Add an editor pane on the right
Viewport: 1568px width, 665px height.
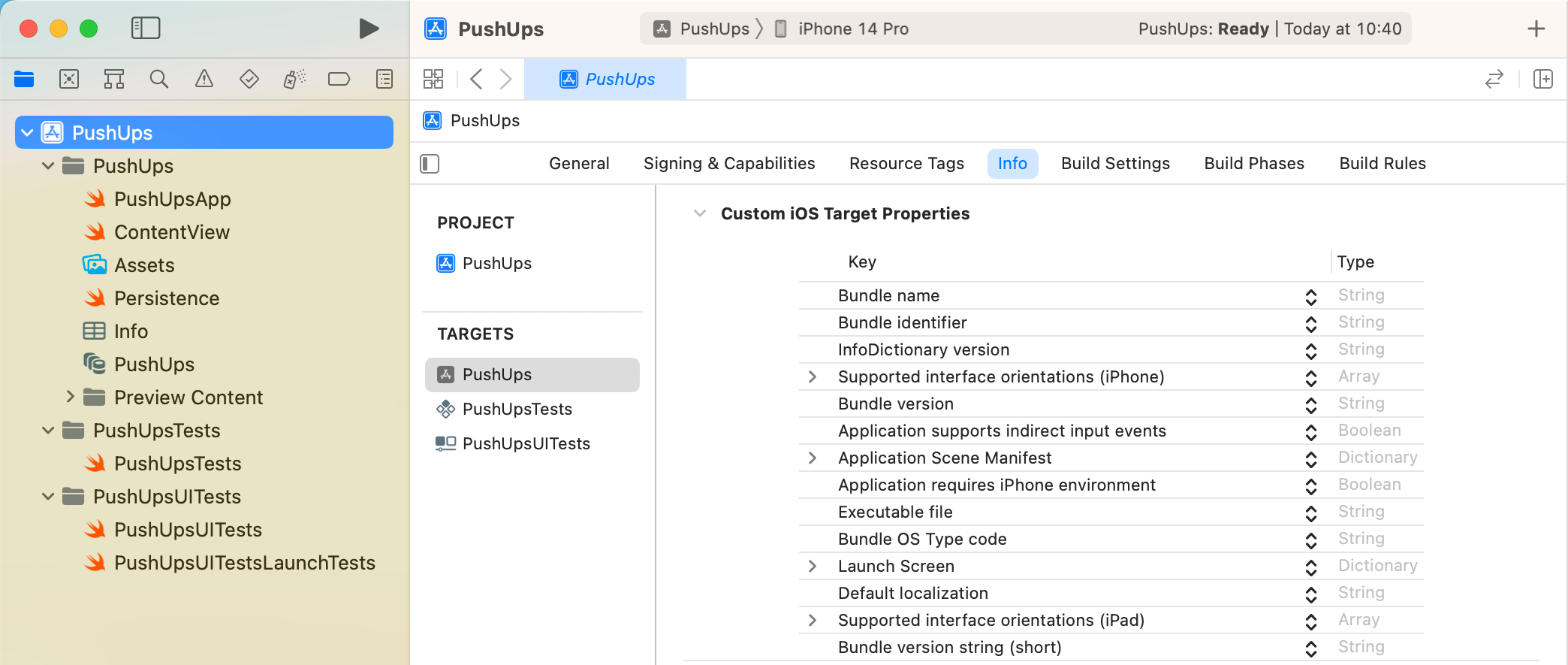click(1542, 79)
